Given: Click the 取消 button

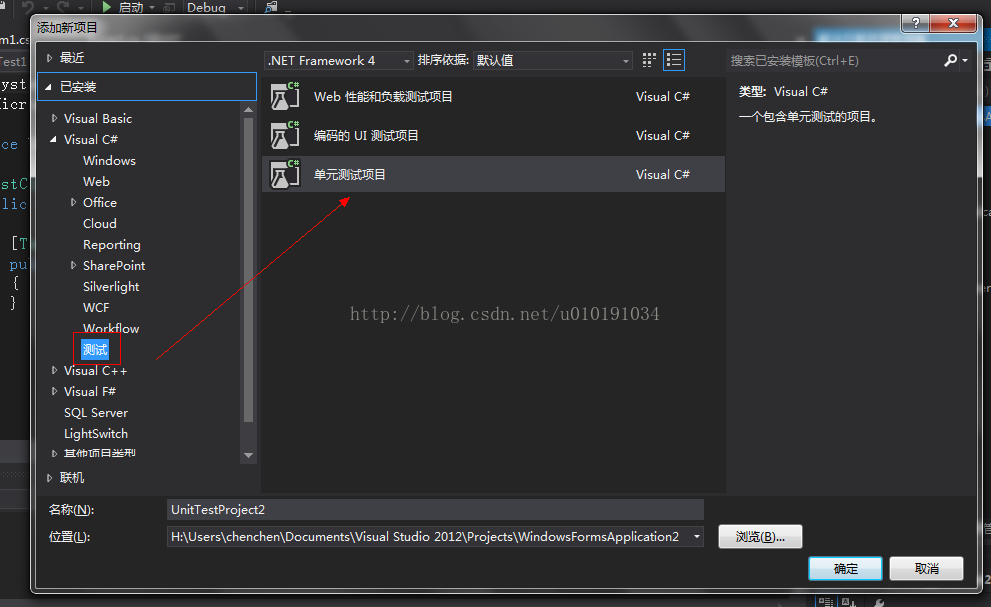Looking at the screenshot, I should click(x=927, y=568).
